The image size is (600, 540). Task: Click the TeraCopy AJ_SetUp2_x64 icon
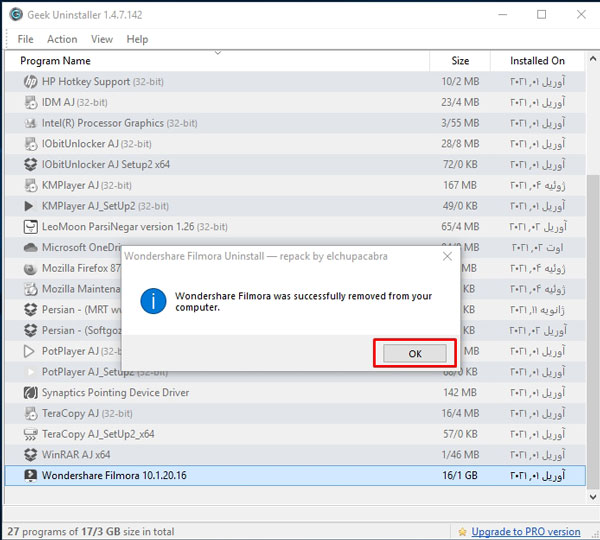[x=30, y=434]
